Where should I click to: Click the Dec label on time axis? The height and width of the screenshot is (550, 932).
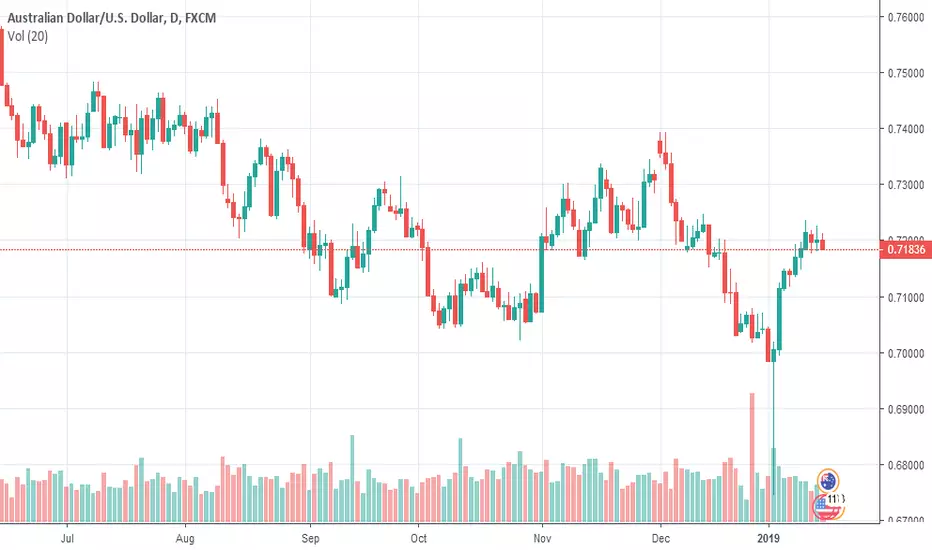660,538
